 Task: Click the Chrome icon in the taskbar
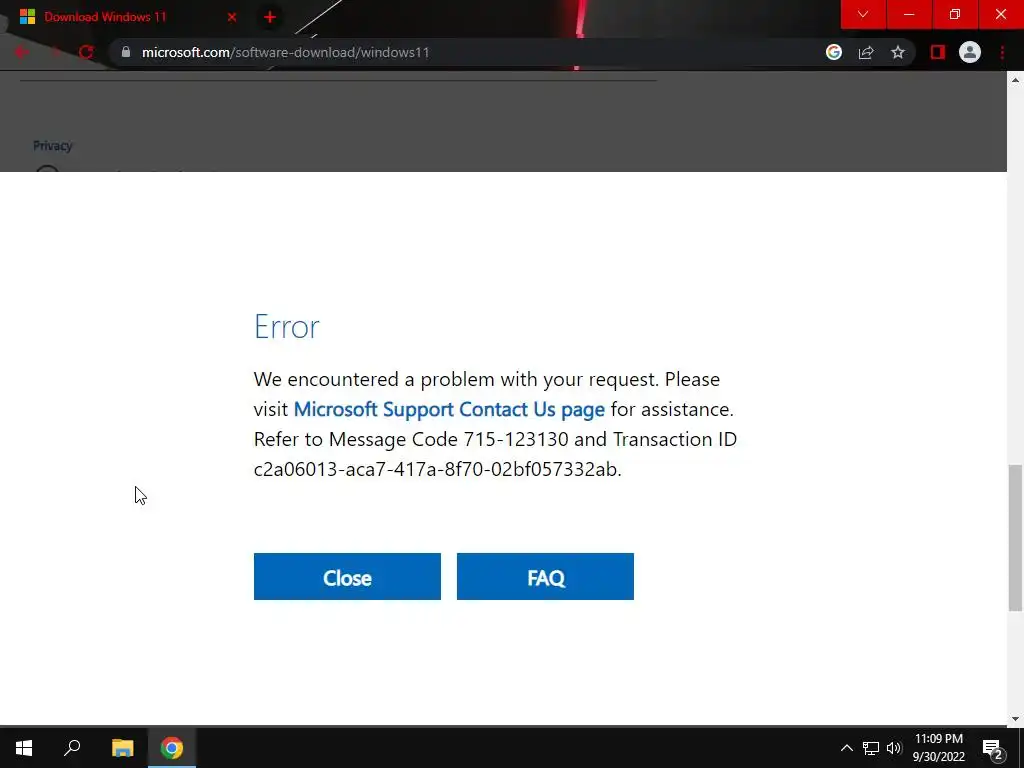(172, 748)
